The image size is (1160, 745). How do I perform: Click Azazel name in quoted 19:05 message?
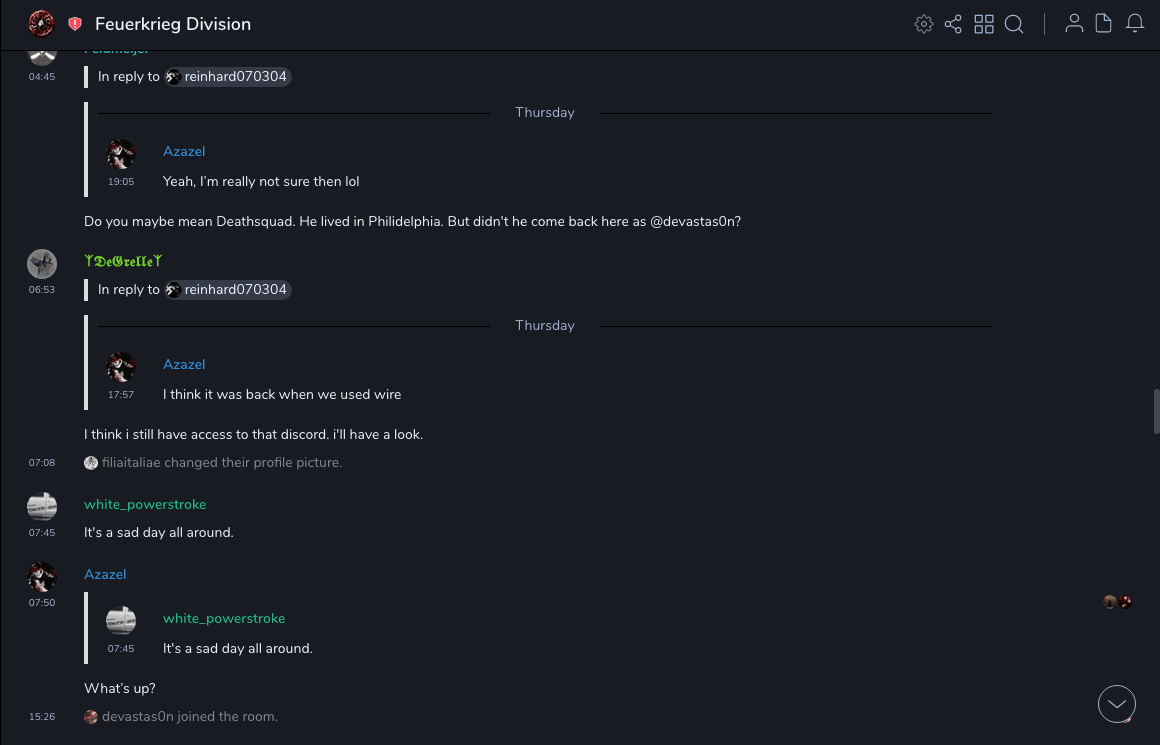tap(184, 152)
